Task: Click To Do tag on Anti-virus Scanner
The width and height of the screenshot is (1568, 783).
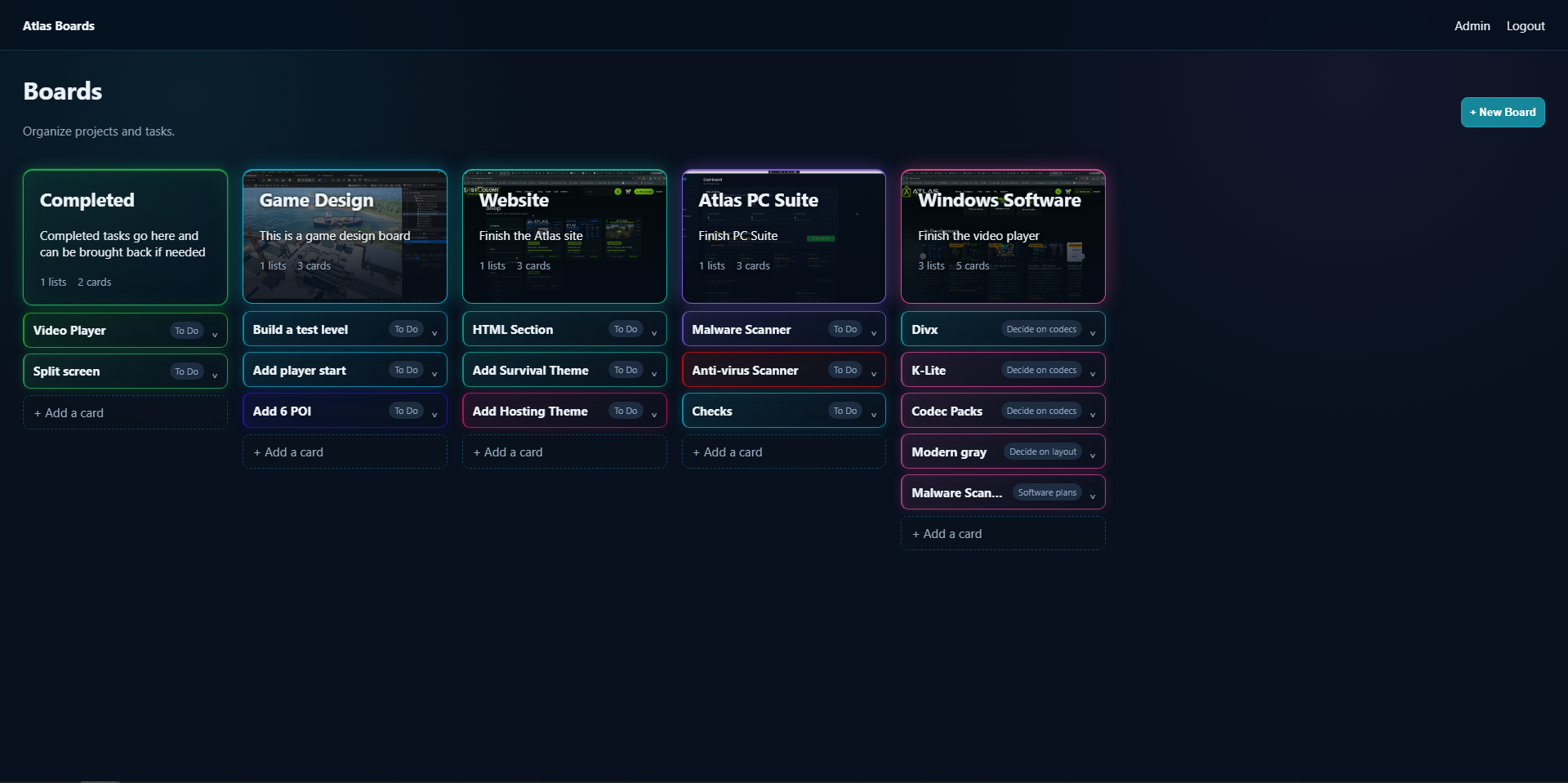Action: coord(845,370)
